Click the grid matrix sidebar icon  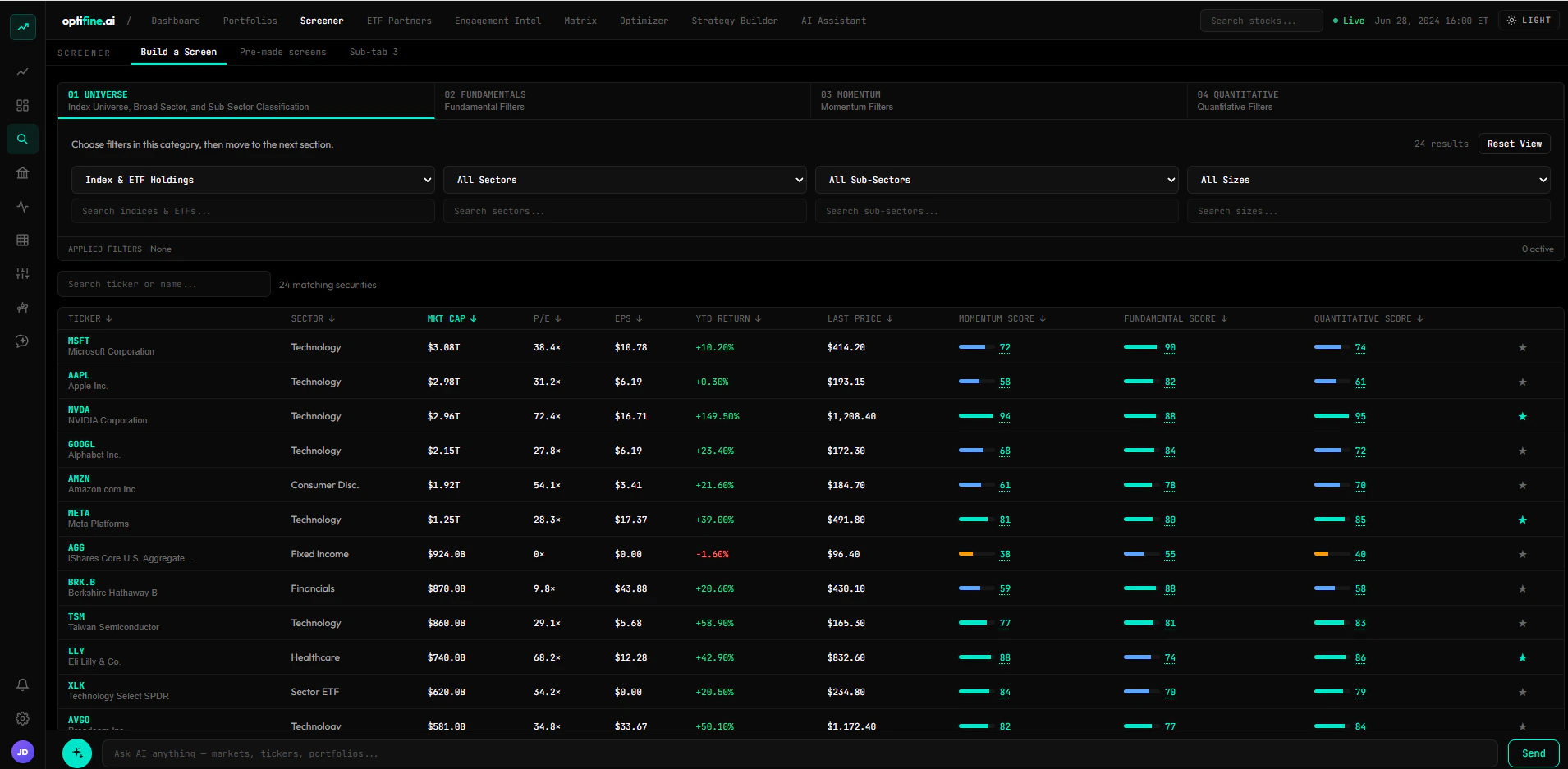pyautogui.click(x=22, y=240)
